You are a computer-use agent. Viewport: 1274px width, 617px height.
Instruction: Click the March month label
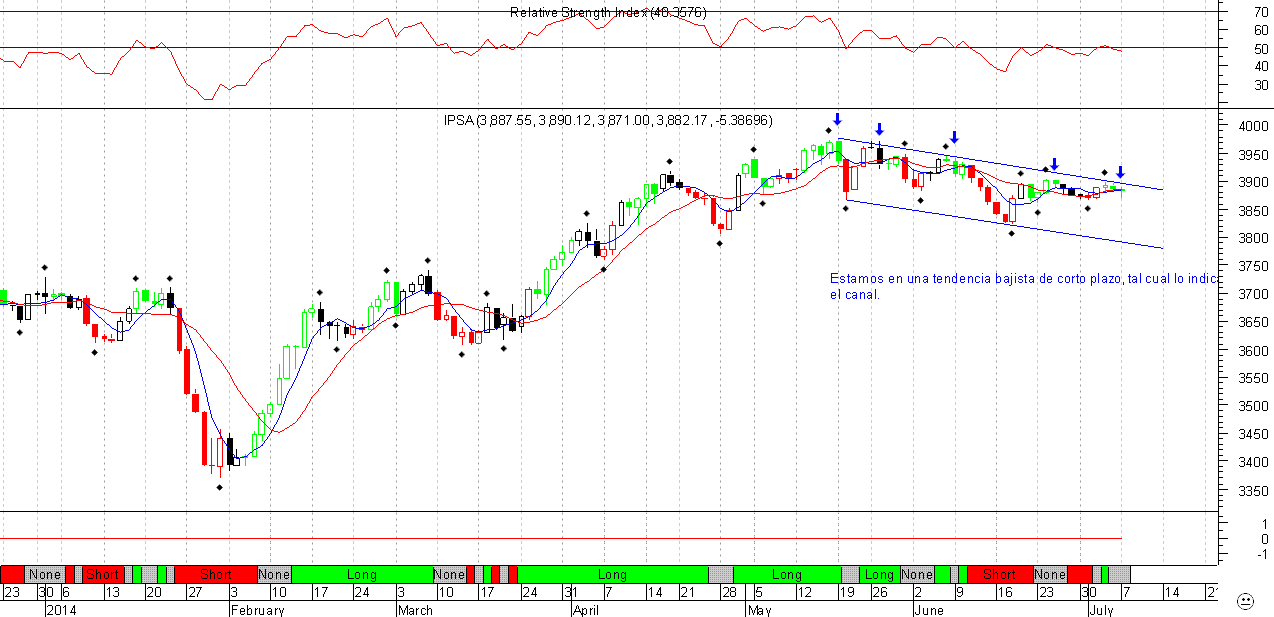[x=416, y=609]
